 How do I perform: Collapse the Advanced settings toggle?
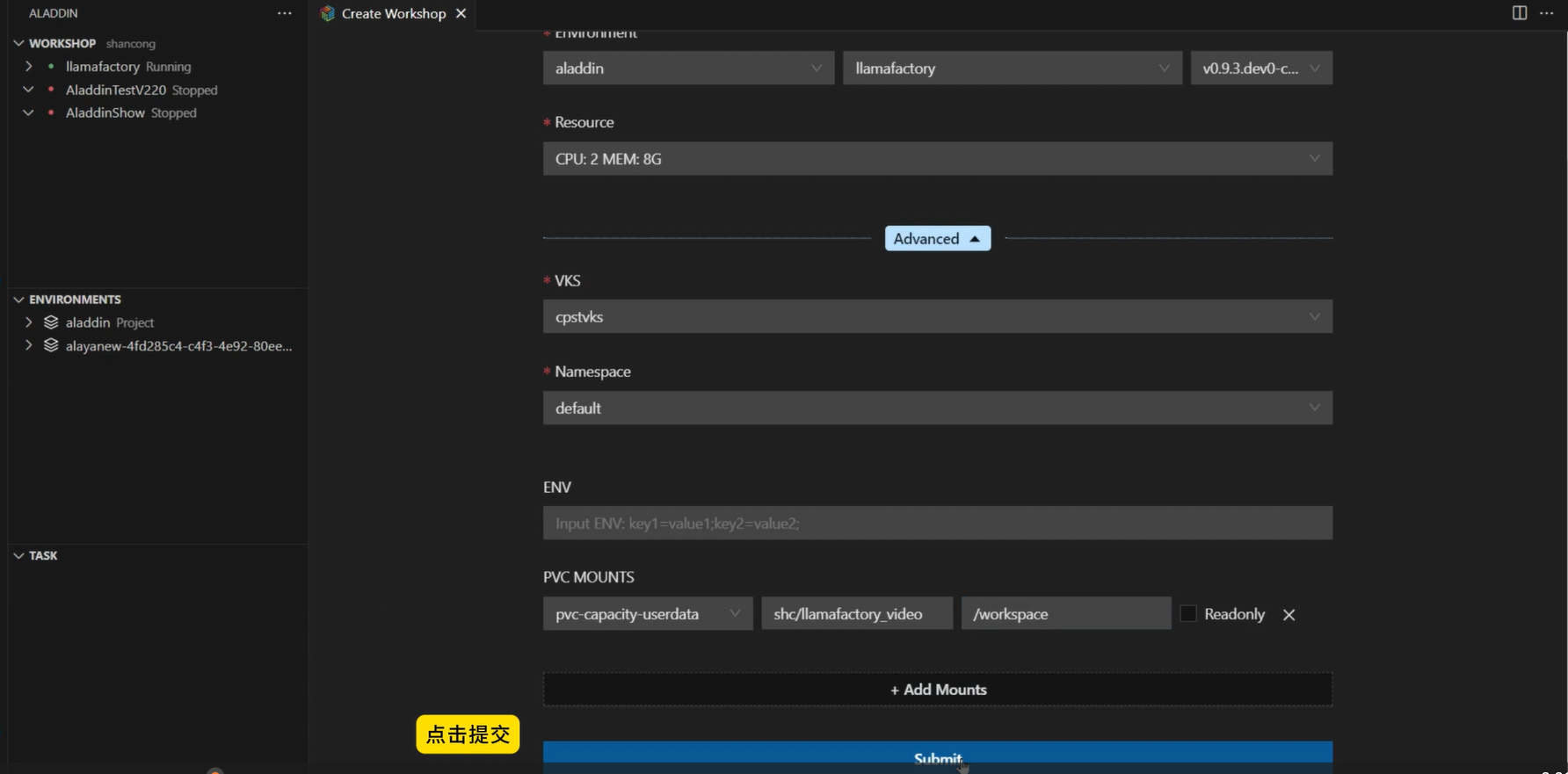(x=937, y=238)
